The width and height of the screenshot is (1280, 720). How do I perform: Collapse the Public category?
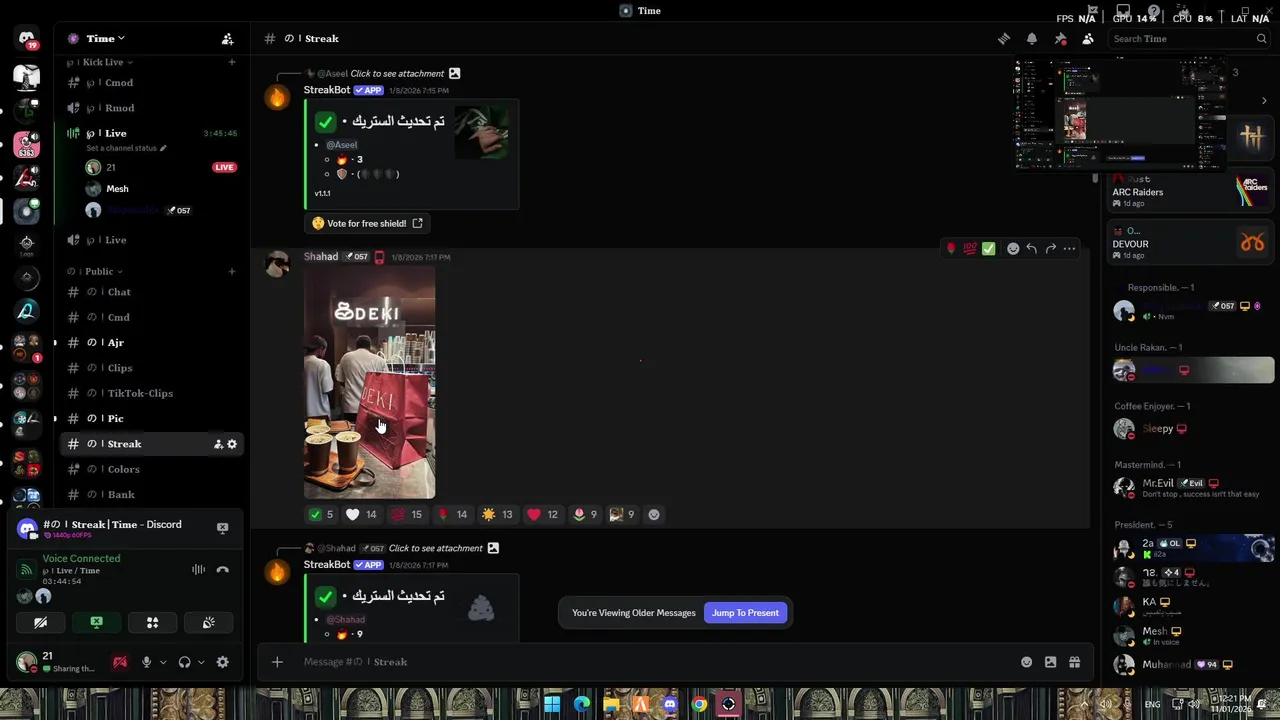pyautogui.click(x=103, y=271)
